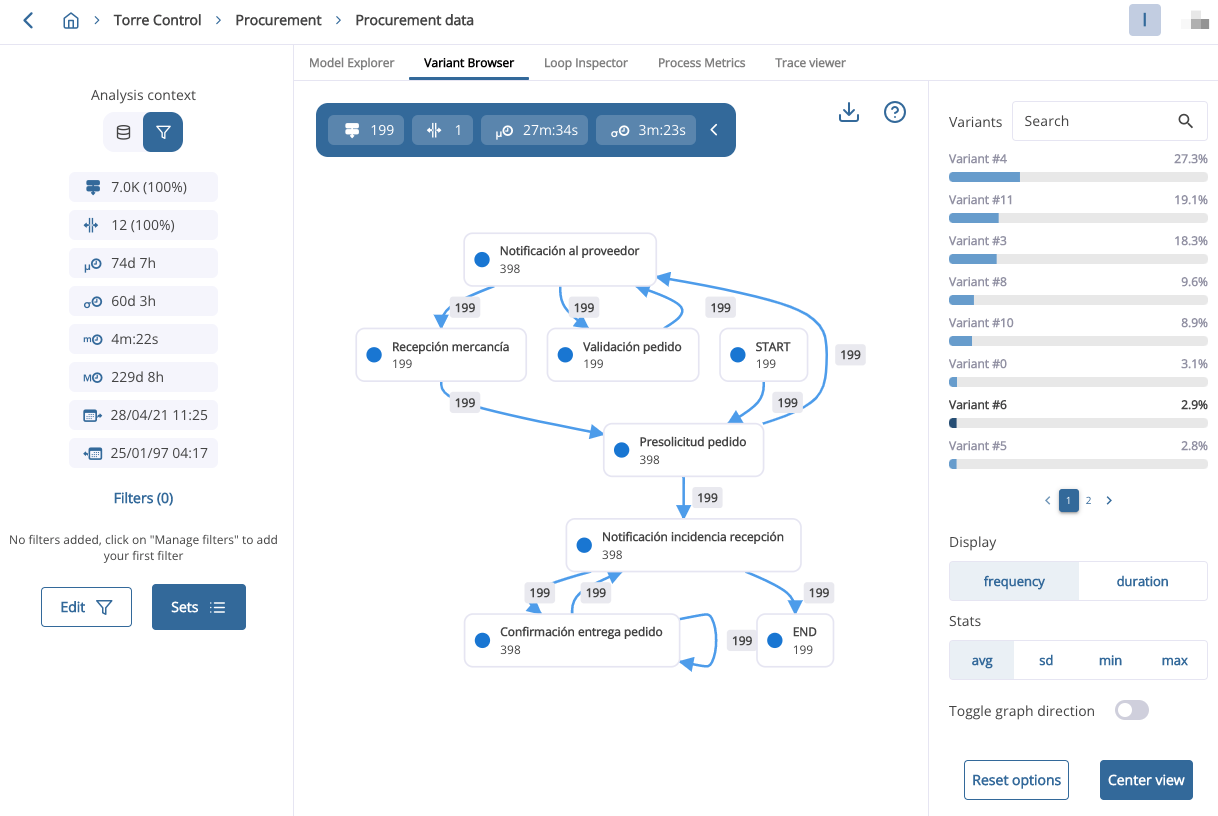Click the home icon in breadcrumb

click(x=71, y=20)
